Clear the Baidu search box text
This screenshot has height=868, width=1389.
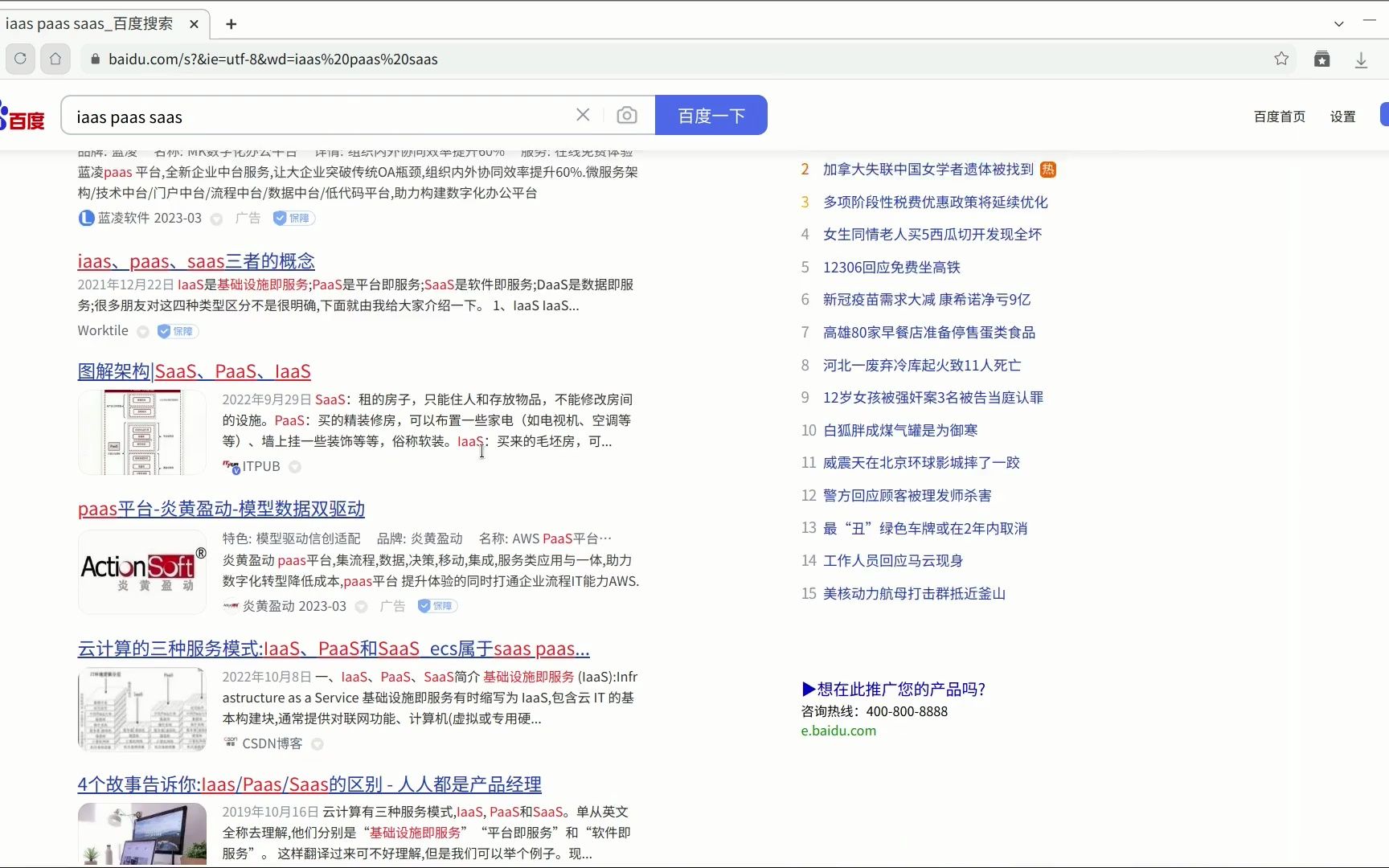583,115
